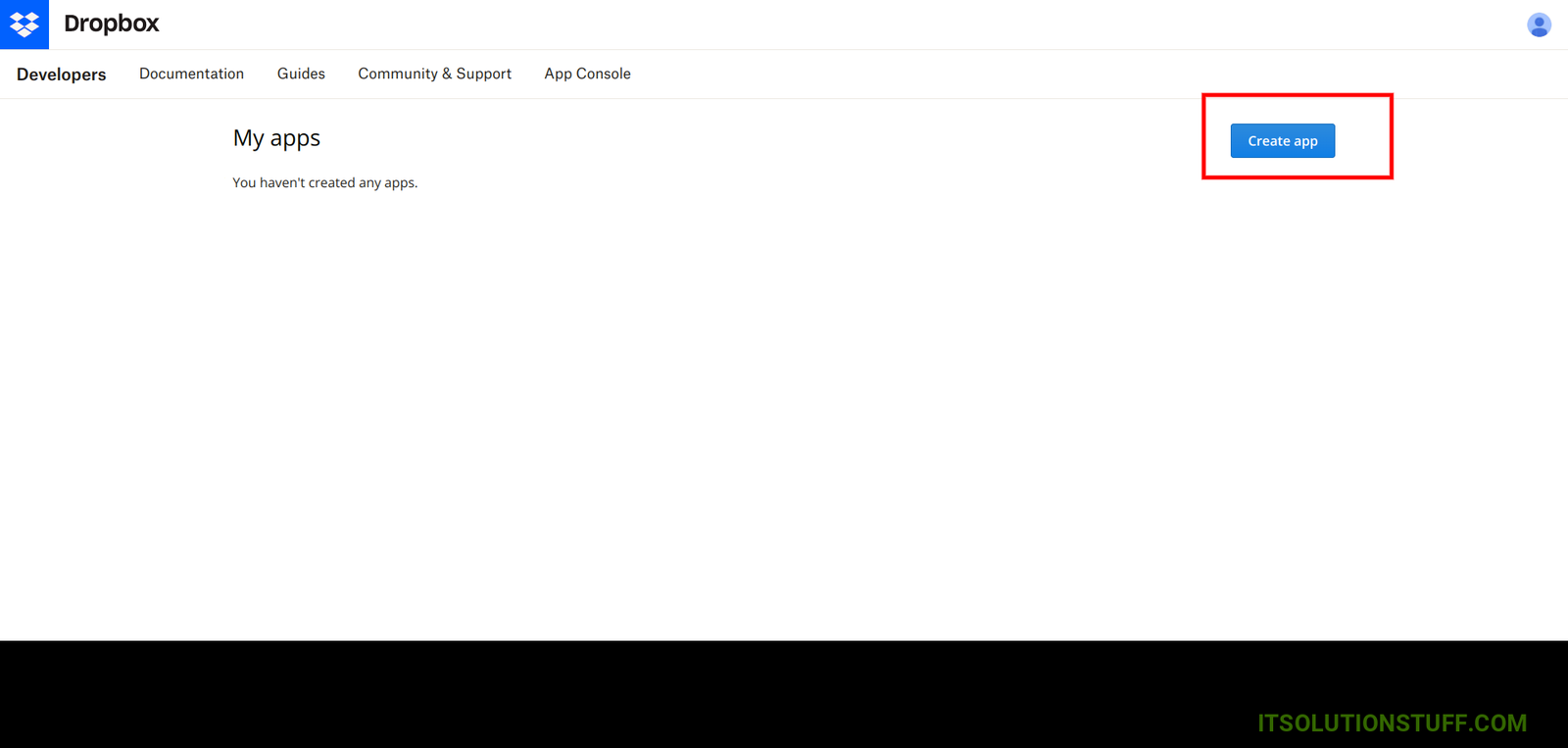Click empty navigation bar space right of App Console
Image resolution: width=1568 pixels, height=748 pixels.
tap(980, 75)
